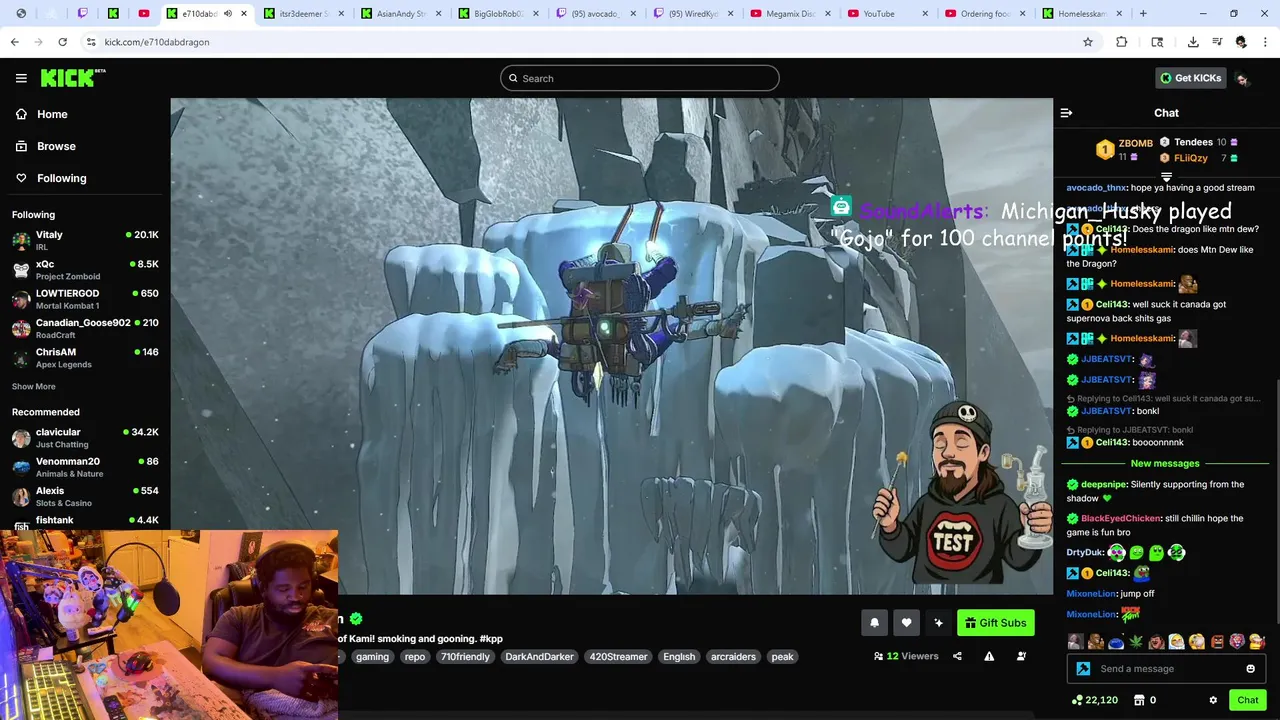Jump to New messages in chat
The height and width of the screenshot is (720, 1280).
1164,463
